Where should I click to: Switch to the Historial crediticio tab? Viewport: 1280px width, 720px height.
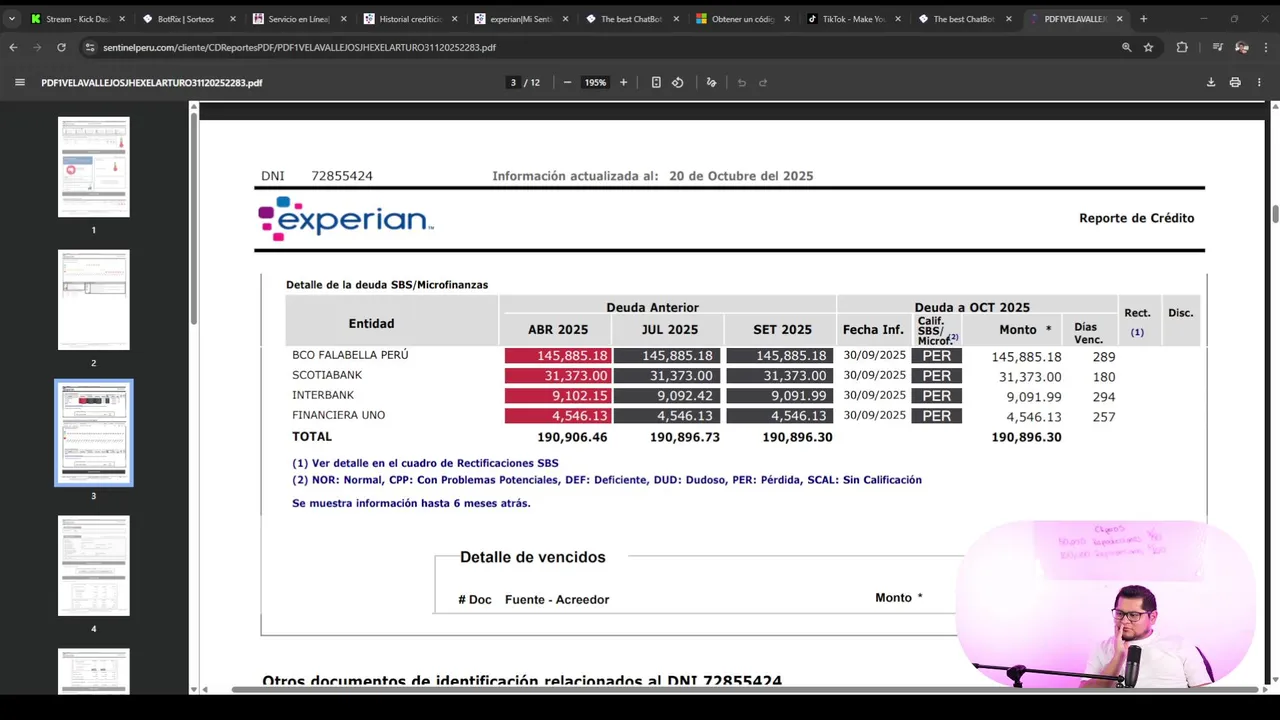pyautogui.click(x=408, y=19)
